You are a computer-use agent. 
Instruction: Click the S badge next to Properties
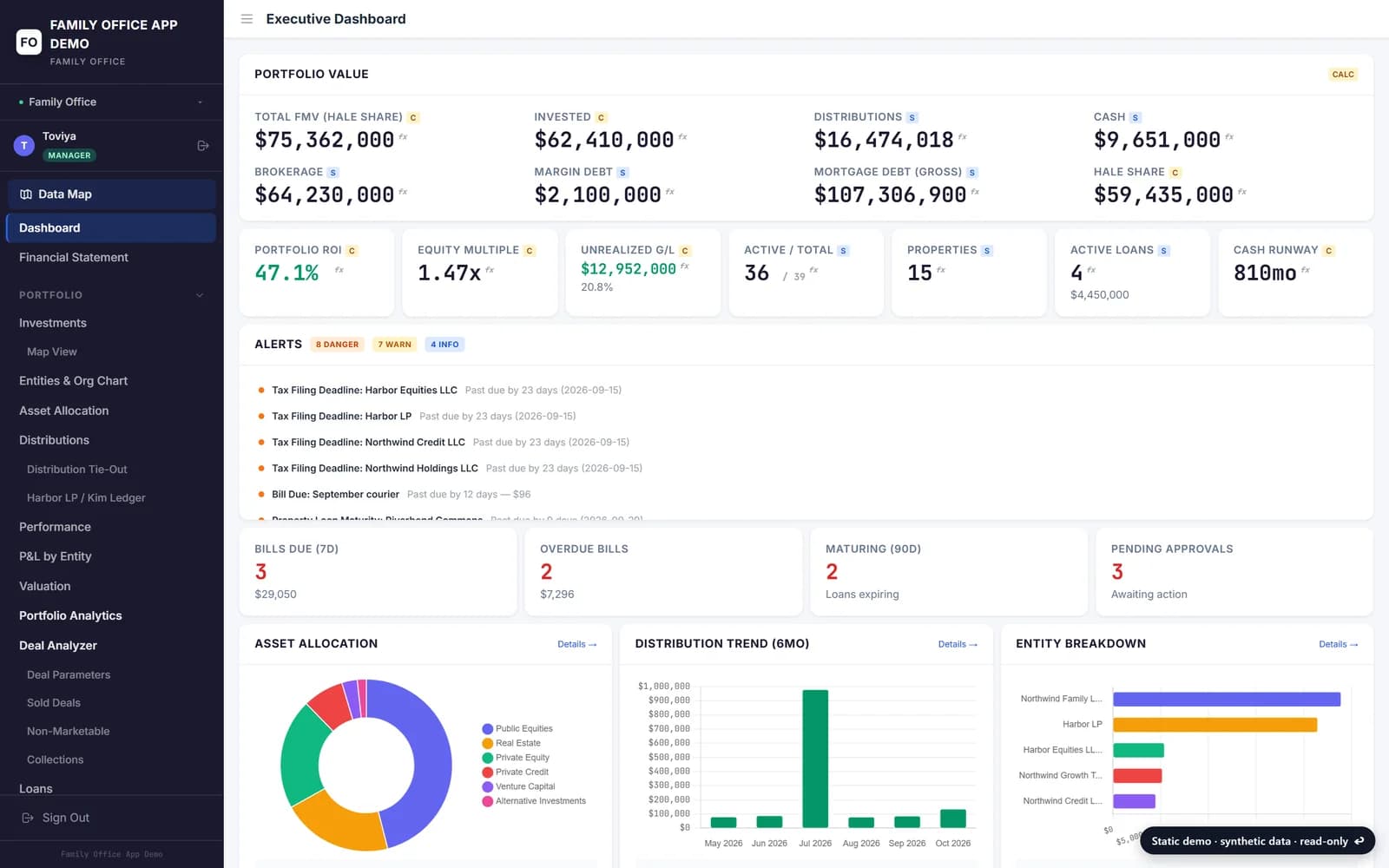pos(986,251)
